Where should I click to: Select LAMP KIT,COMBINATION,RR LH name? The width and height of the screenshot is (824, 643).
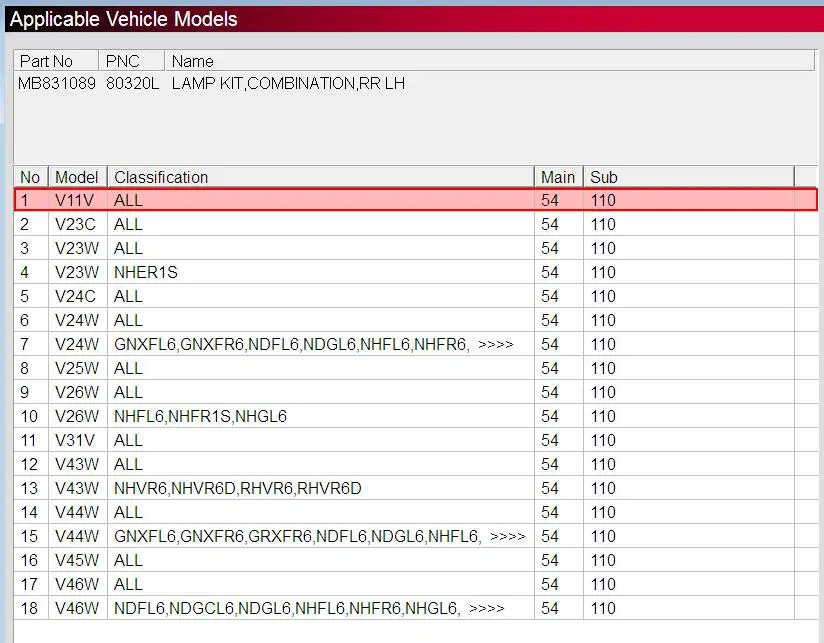click(x=288, y=84)
